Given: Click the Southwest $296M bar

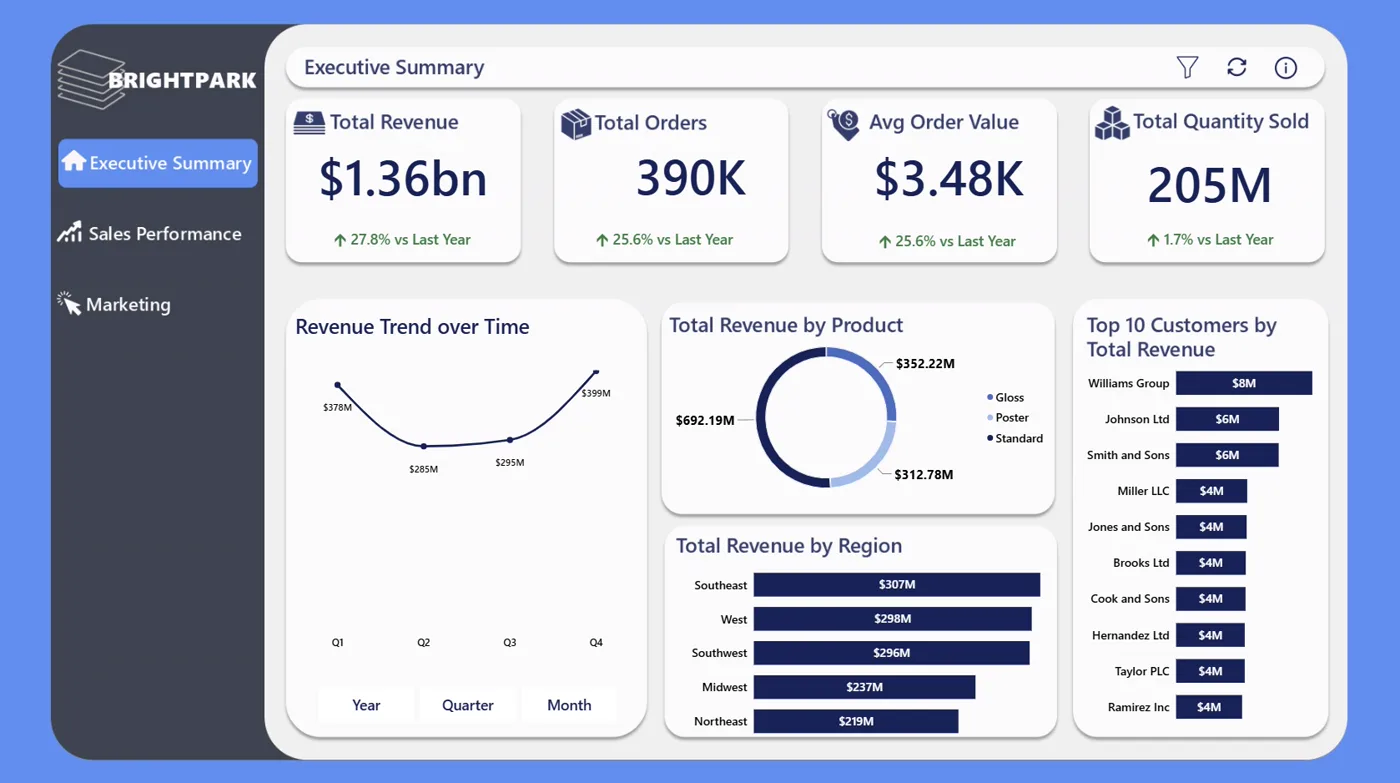Looking at the screenshot, I should pos(891,653).
